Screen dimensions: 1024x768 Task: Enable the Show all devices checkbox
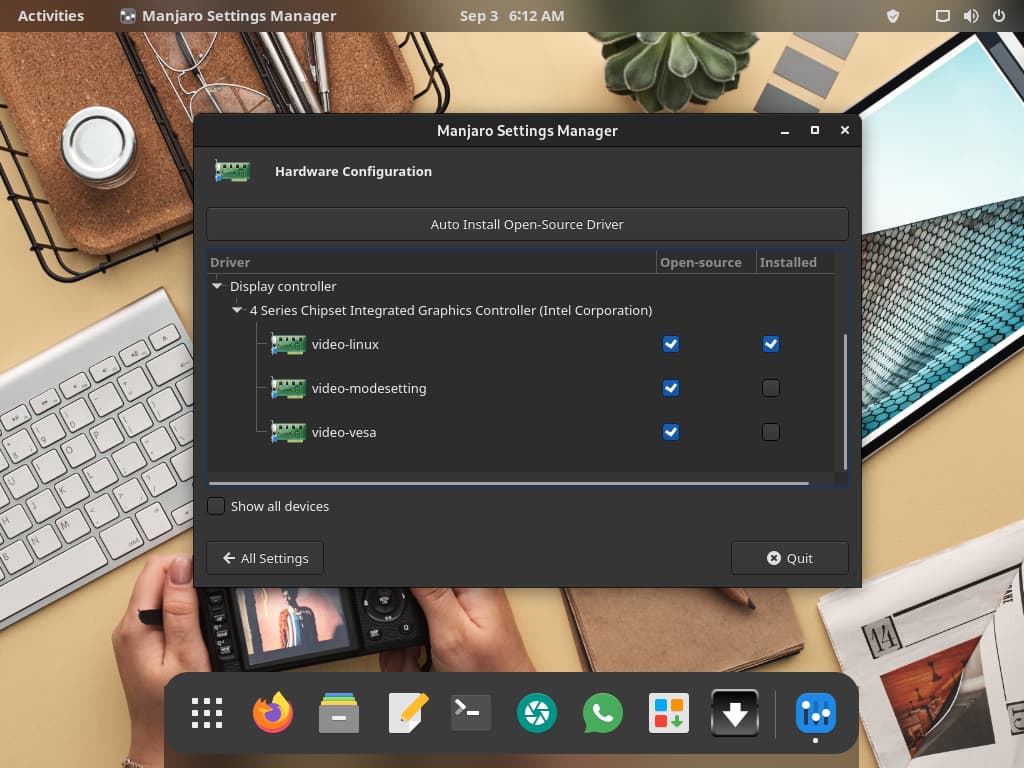(216, 506)
